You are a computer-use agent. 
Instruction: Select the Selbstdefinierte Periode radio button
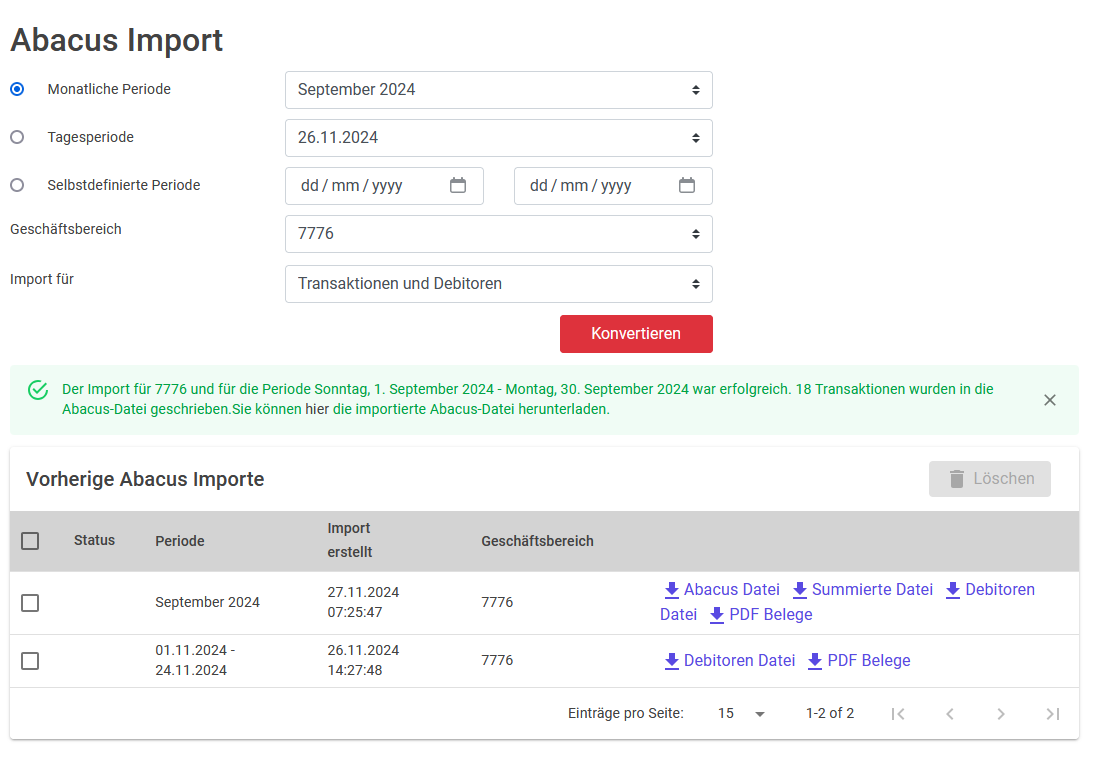point(18,185)
